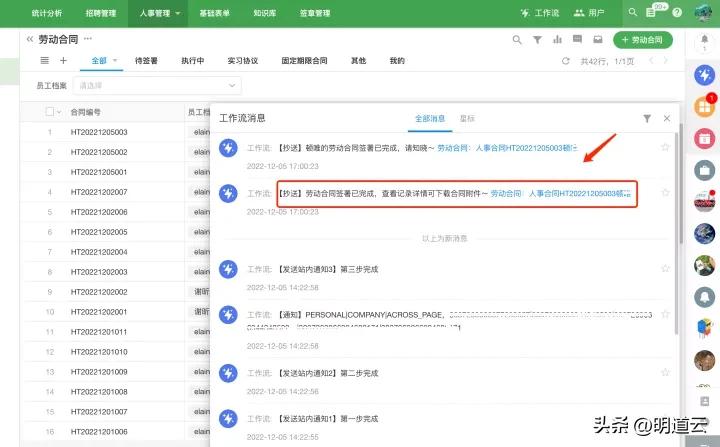Switch to 全部消息 tab in workflow messages

[430, 119]
